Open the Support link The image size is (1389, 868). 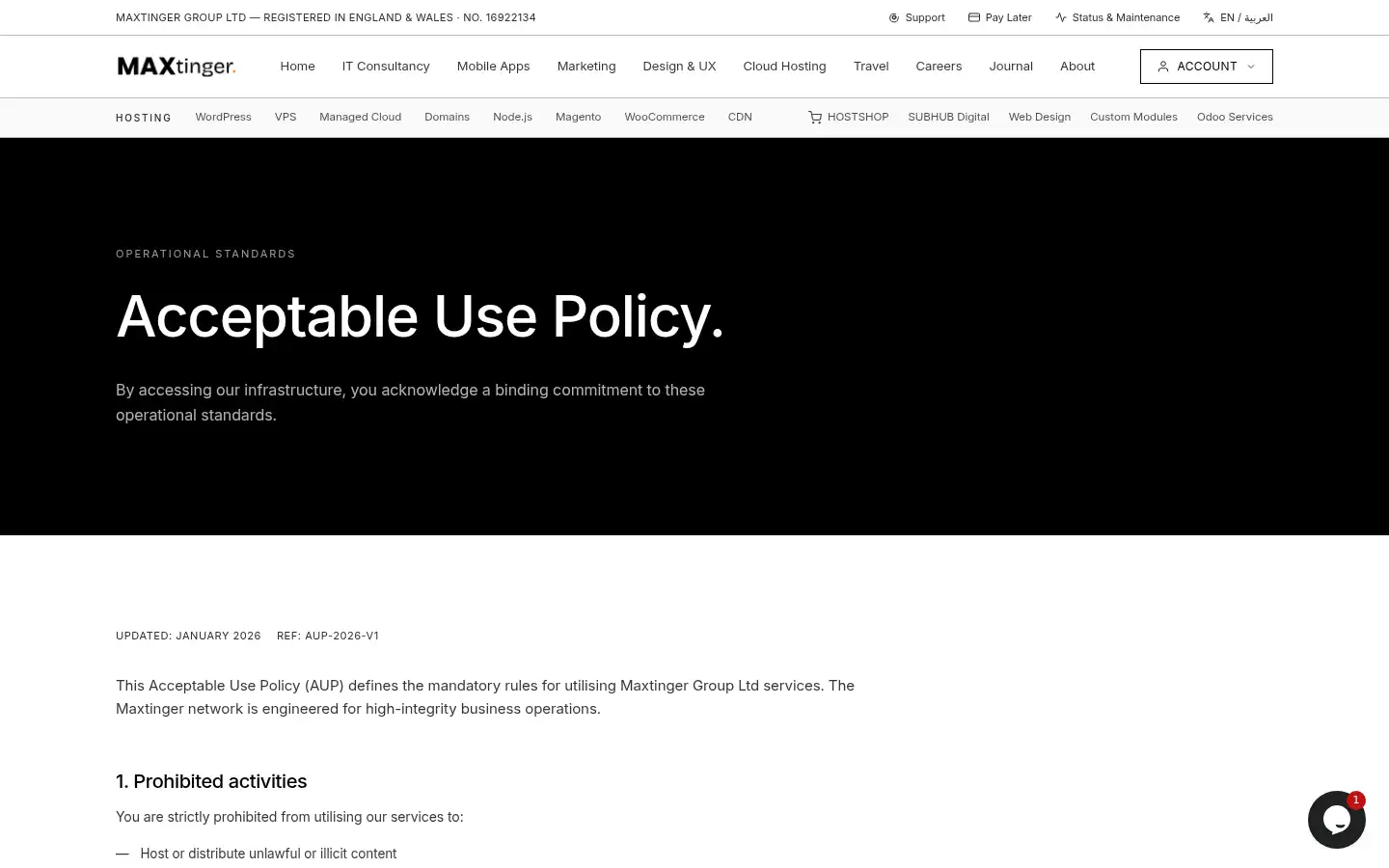916,17
